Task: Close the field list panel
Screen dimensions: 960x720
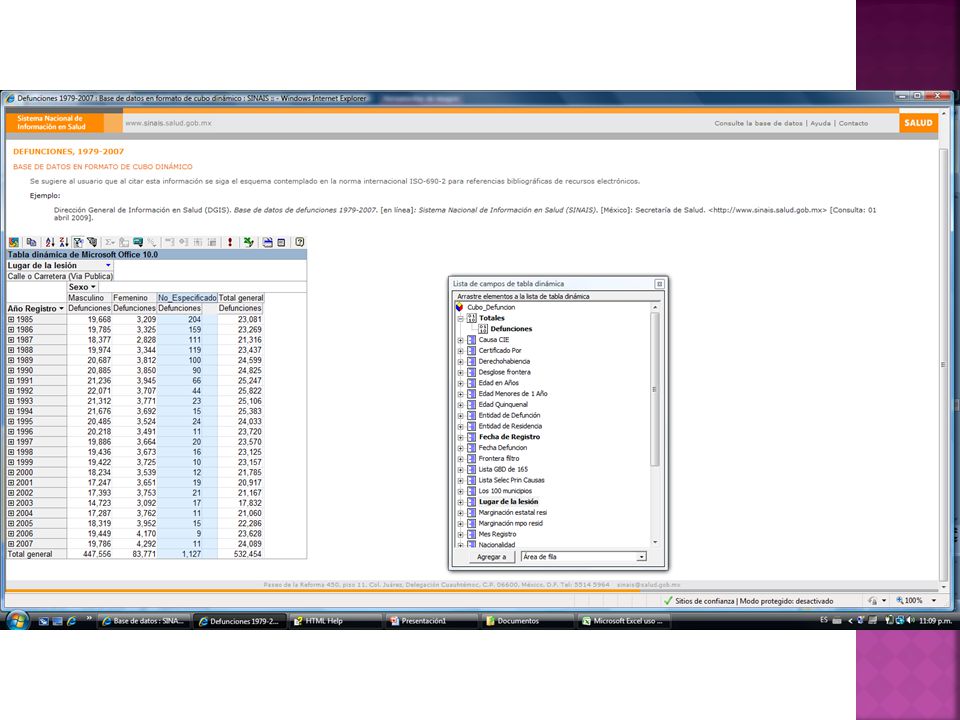Action: pos(659,283)
